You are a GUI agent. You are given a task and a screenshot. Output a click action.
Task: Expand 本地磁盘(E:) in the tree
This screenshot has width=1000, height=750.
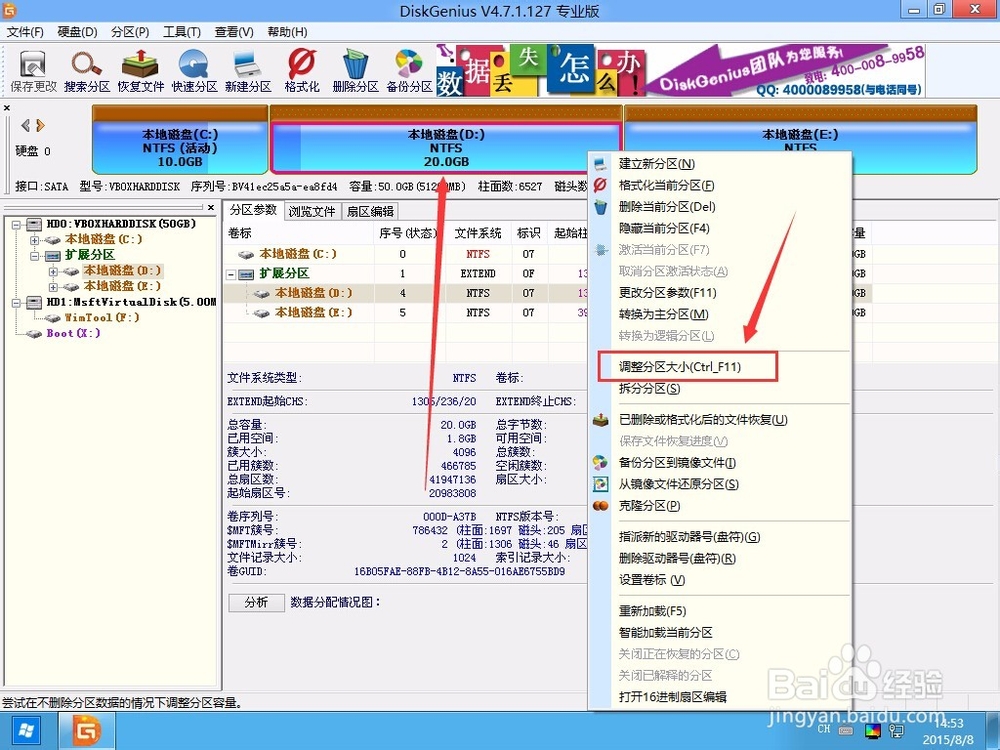coord(54,287)
